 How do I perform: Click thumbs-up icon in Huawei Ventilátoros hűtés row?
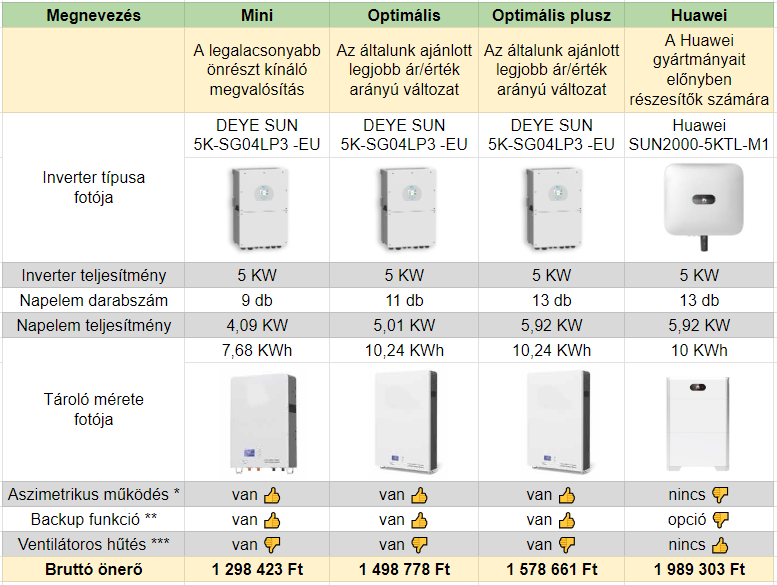[x=720, y=545]
